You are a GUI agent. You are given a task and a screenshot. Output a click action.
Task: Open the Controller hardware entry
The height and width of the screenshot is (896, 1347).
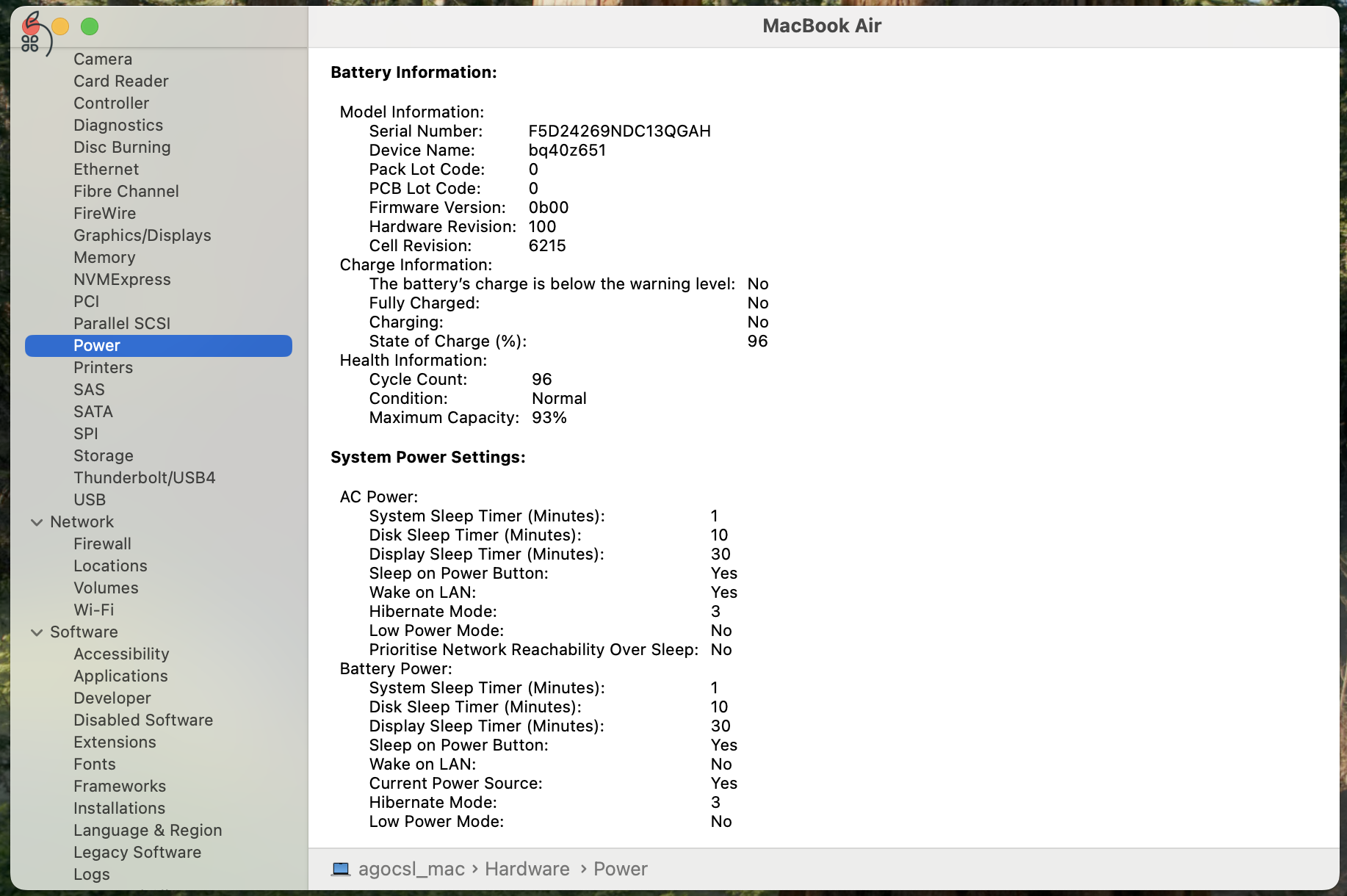pyautogui.click(x=111, y=103)
